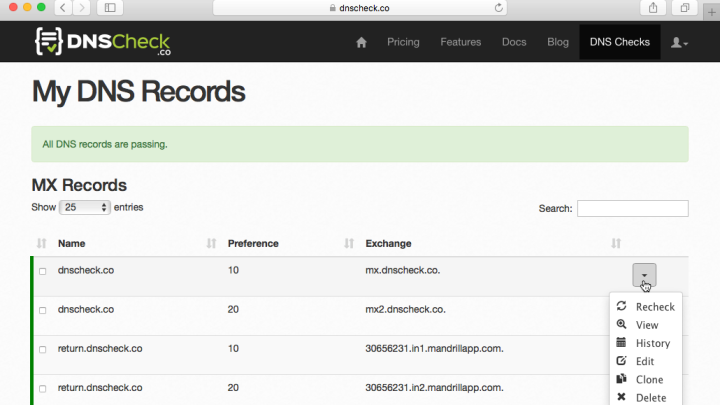Viewport: 720px width, 405px height.
Task: Select Edit from the actions menu
Action: pyautogui.click(x=646, y=361)
